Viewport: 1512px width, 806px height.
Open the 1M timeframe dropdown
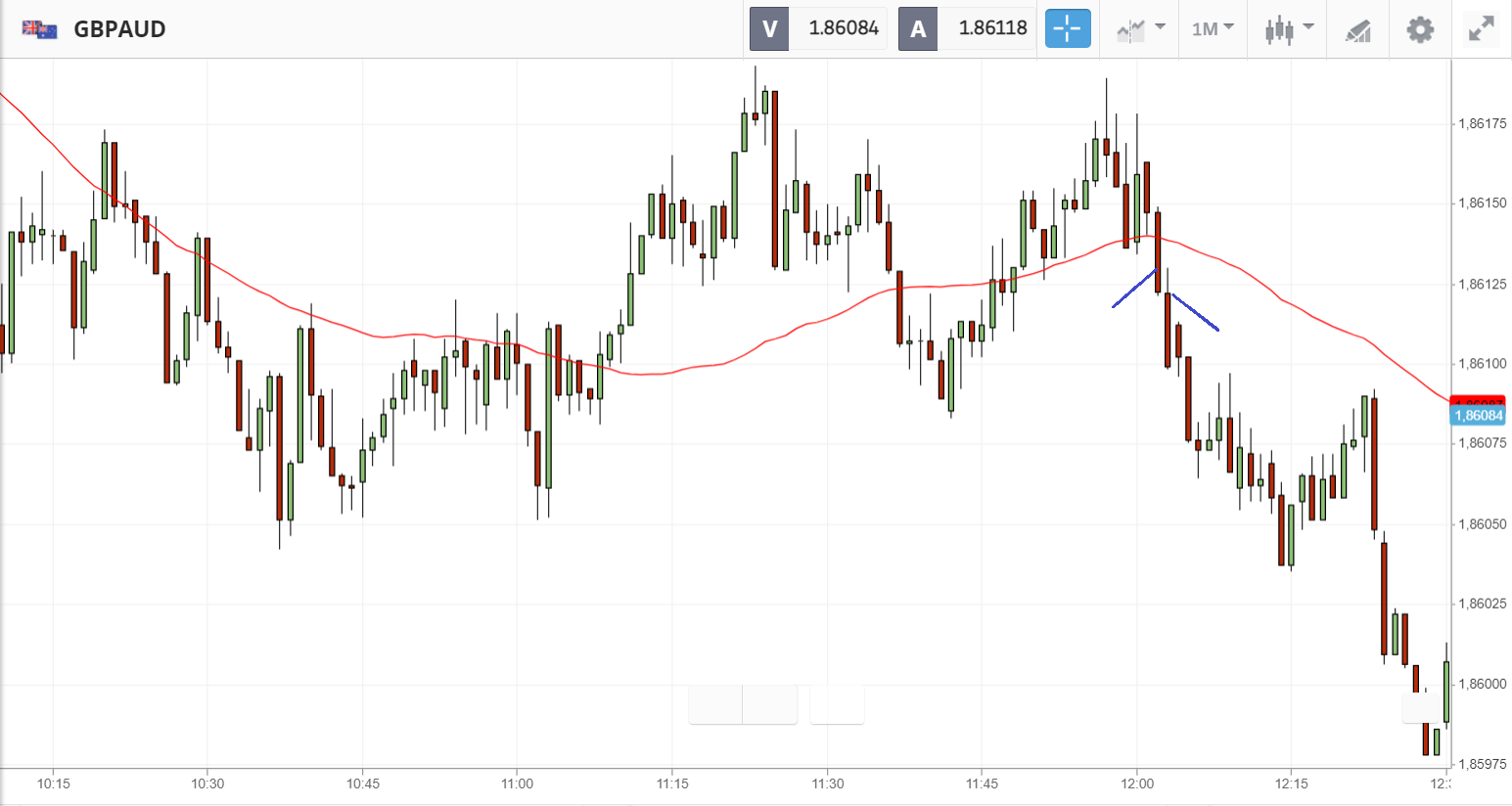tap(1213, 28)
